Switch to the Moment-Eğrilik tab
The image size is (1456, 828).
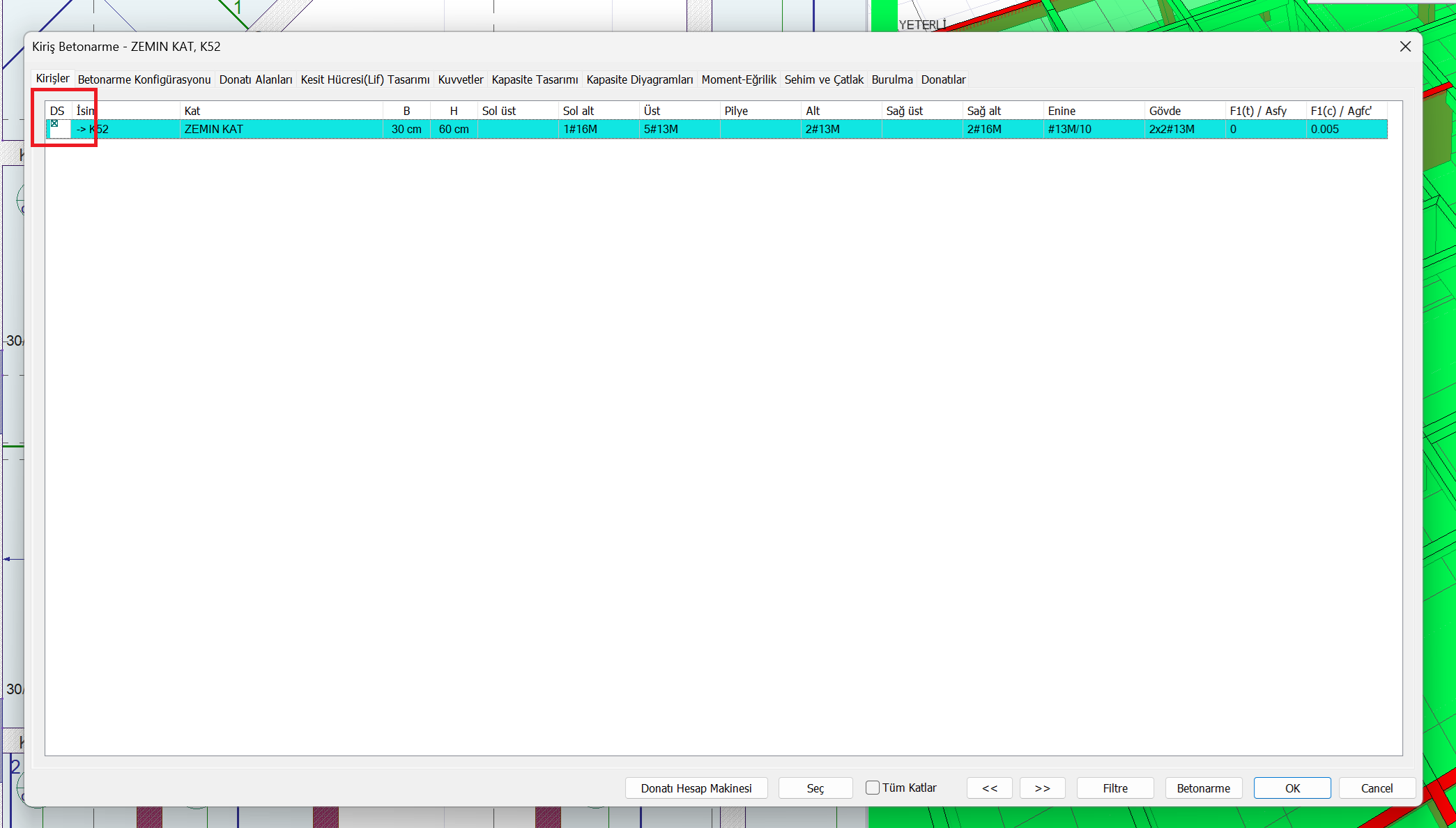pyautogui.click(x=739, y=79)
